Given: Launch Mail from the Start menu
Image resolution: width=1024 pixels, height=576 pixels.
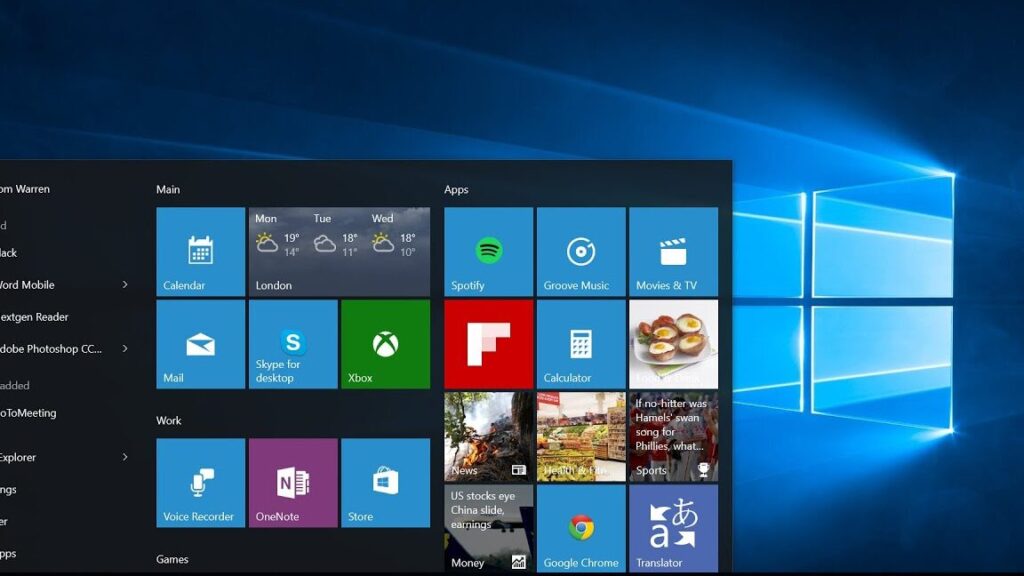Looking at the screenshot, I should tap(199, 343).
